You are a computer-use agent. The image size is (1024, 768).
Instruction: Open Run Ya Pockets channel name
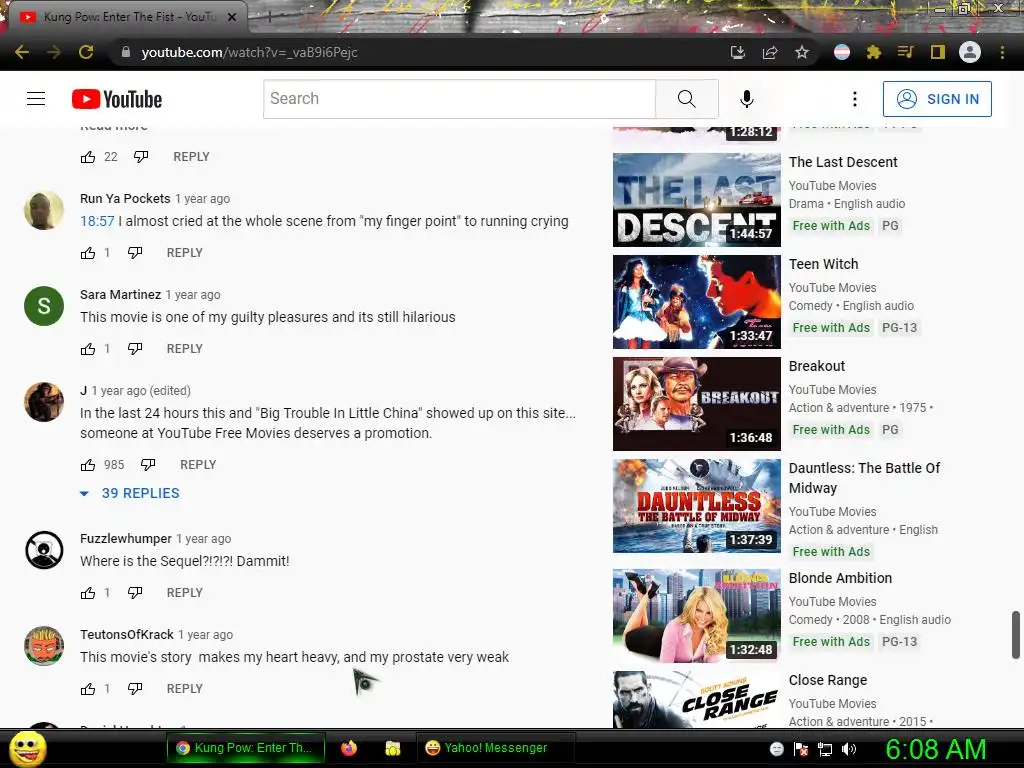(125, 199)
